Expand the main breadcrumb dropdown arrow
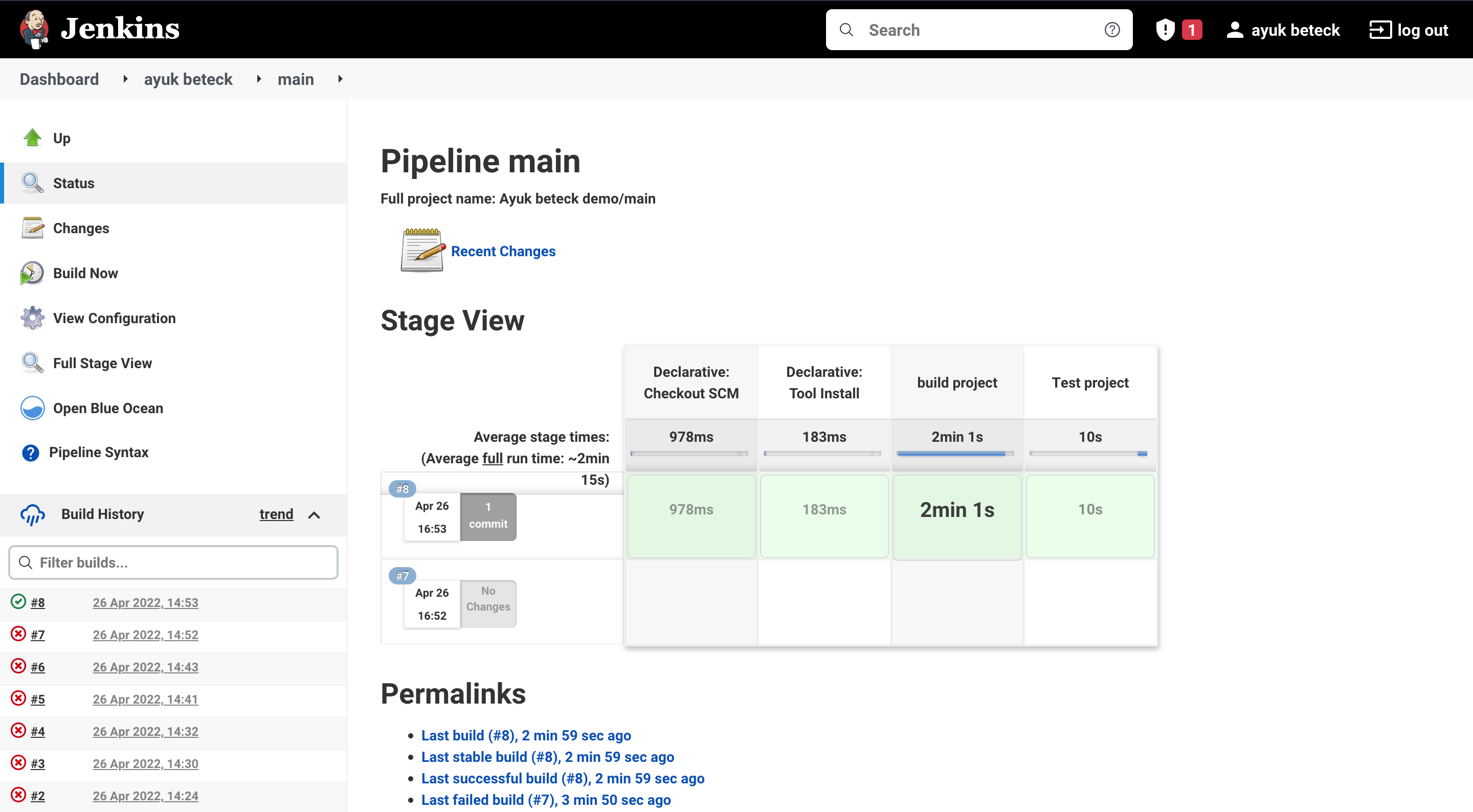 tap(340, 79)
